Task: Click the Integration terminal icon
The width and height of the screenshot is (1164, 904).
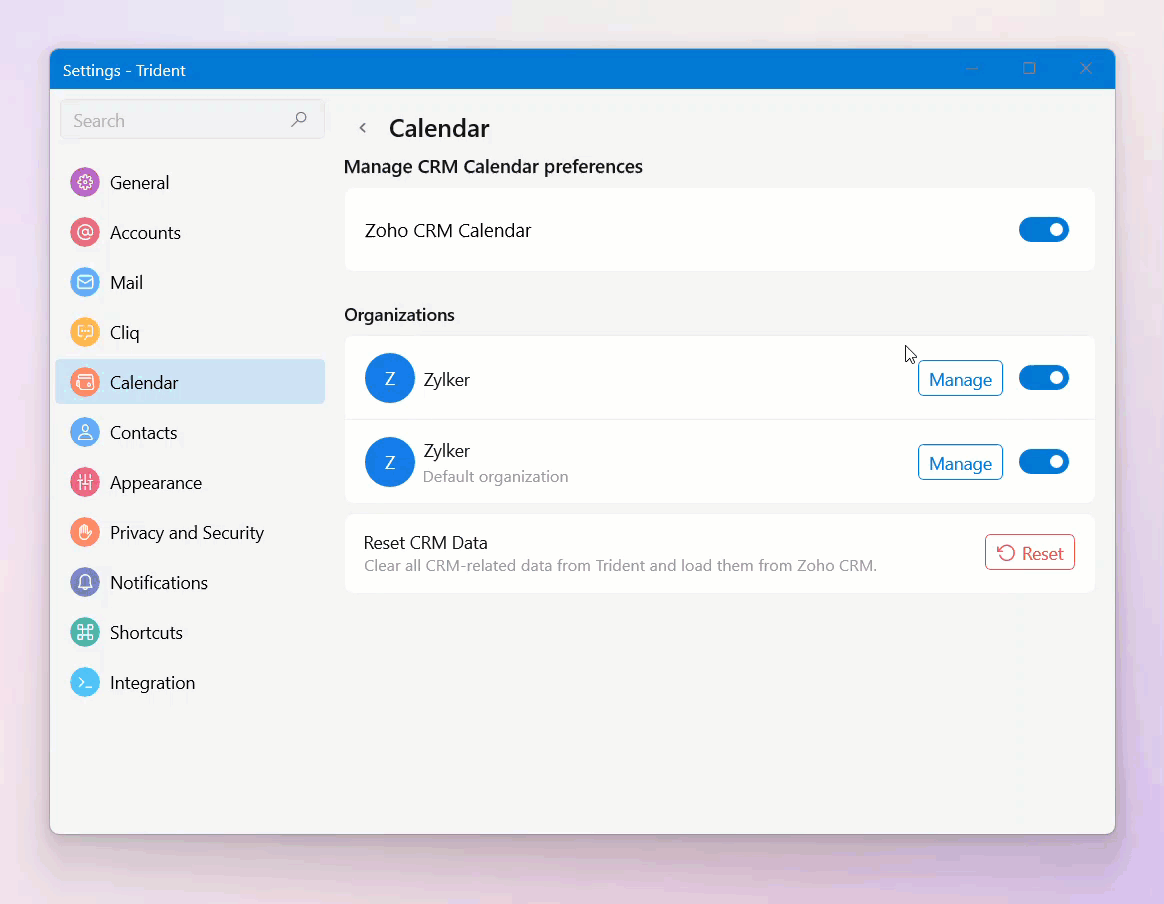Action: pyautogui.click(x=85, y=683)
